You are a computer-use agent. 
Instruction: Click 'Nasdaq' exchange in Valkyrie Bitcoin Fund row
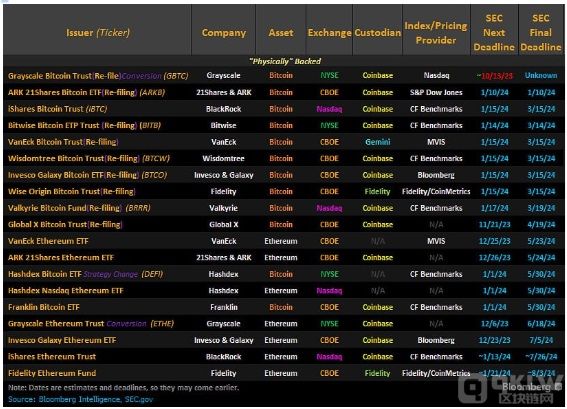click(329, 208)
